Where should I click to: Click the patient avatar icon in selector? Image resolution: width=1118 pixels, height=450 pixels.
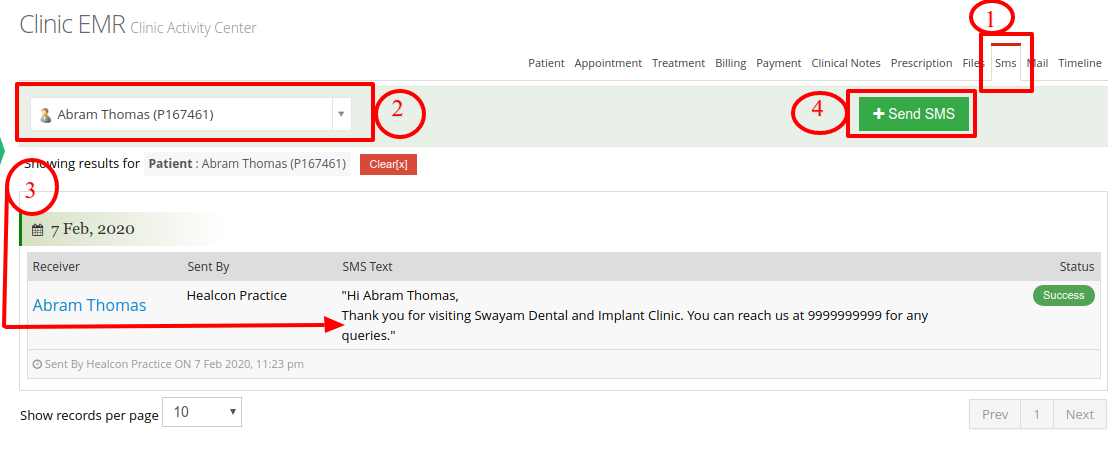[46, 115]
